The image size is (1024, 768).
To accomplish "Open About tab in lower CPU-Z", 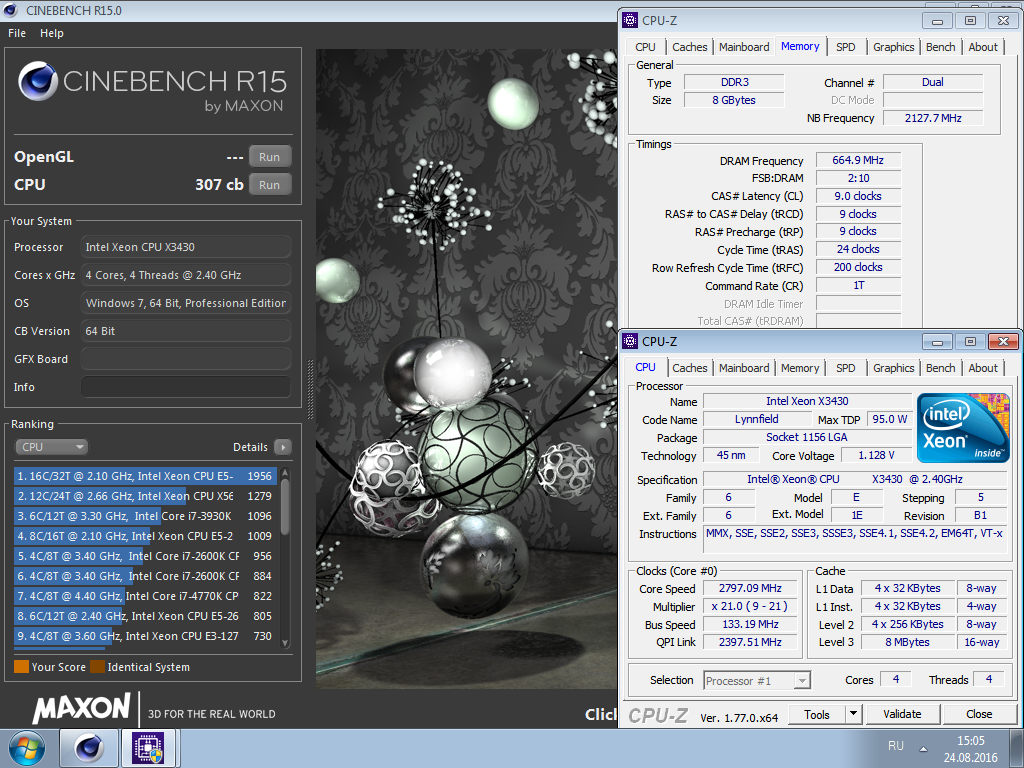I will point(983,368).
